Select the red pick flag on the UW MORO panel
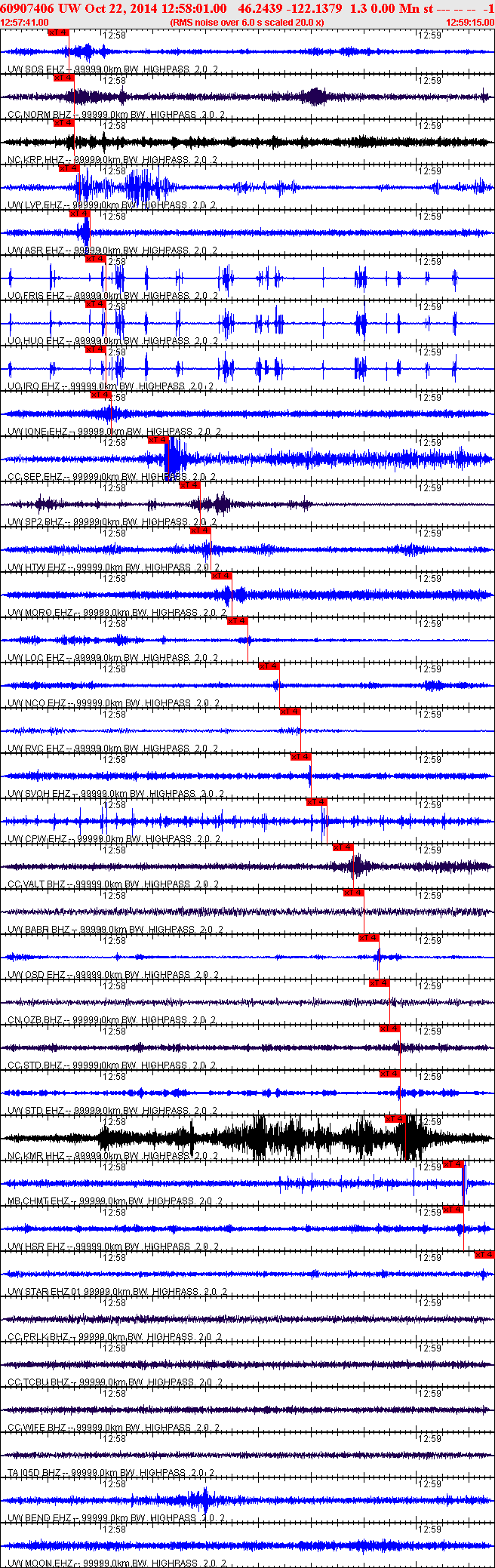495x1568 pixels. (222, 575)
